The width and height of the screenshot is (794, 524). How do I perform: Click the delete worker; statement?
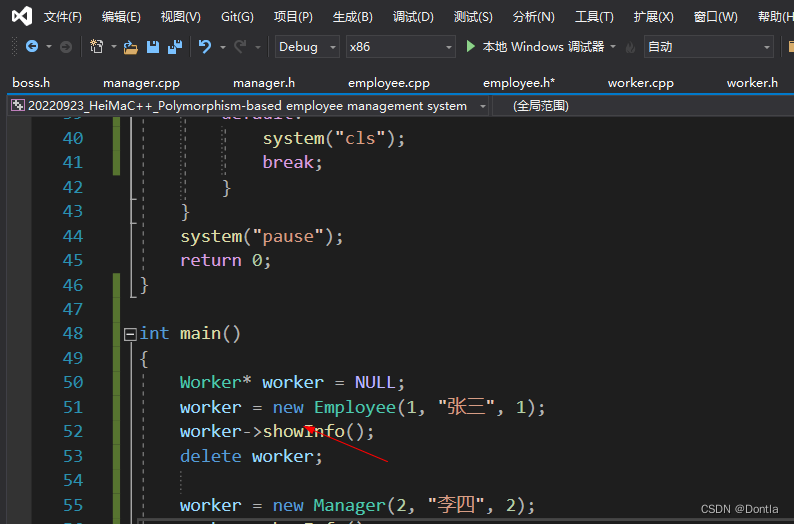(x=251, y=457)
